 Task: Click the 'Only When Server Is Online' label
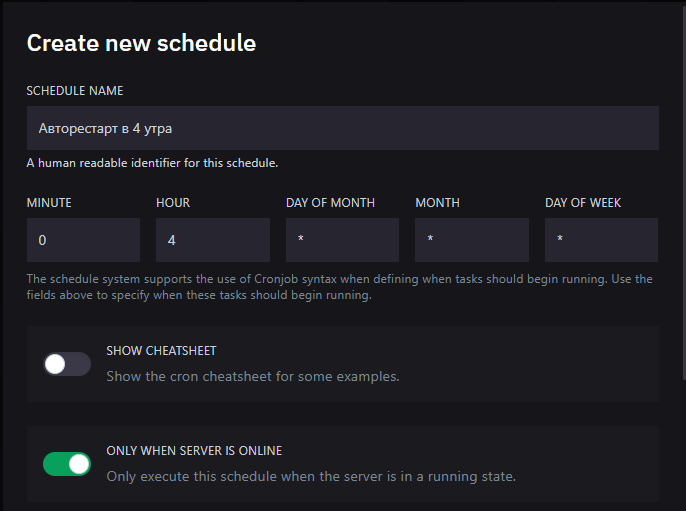pos(201,451)
